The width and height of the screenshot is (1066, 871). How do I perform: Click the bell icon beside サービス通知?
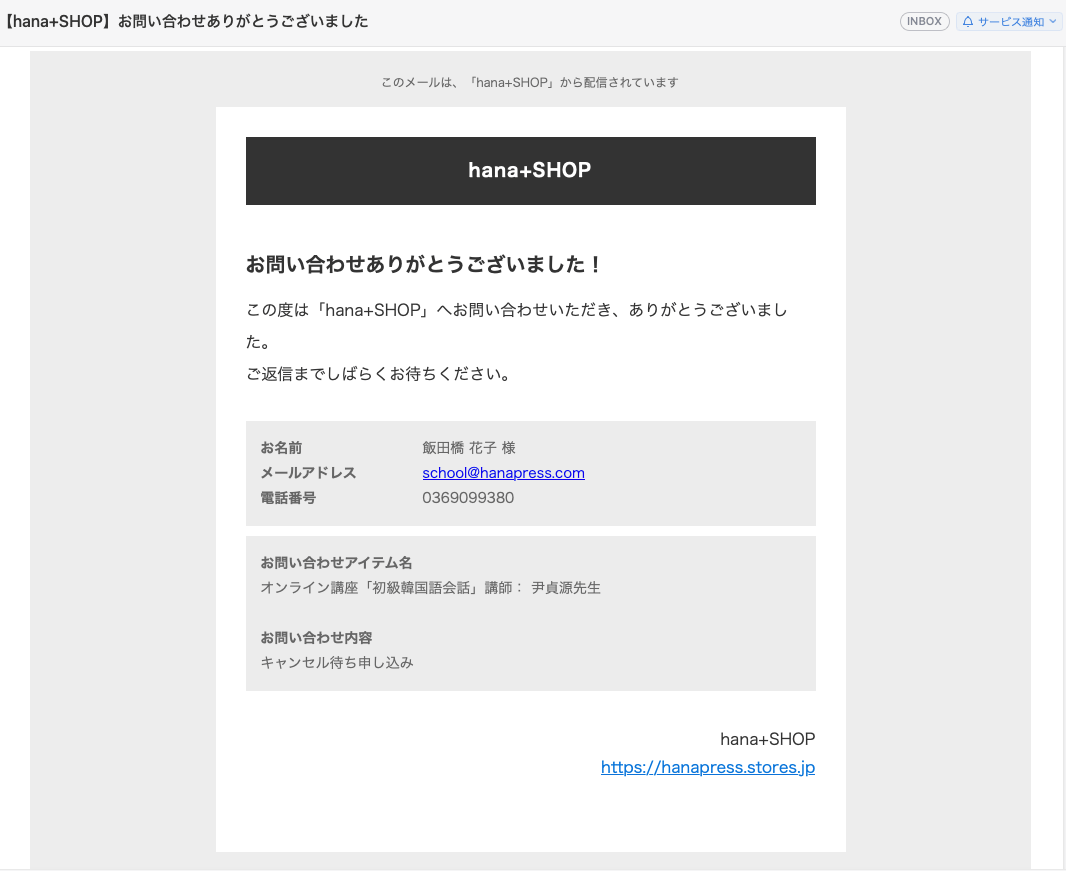tap(967, 22)
